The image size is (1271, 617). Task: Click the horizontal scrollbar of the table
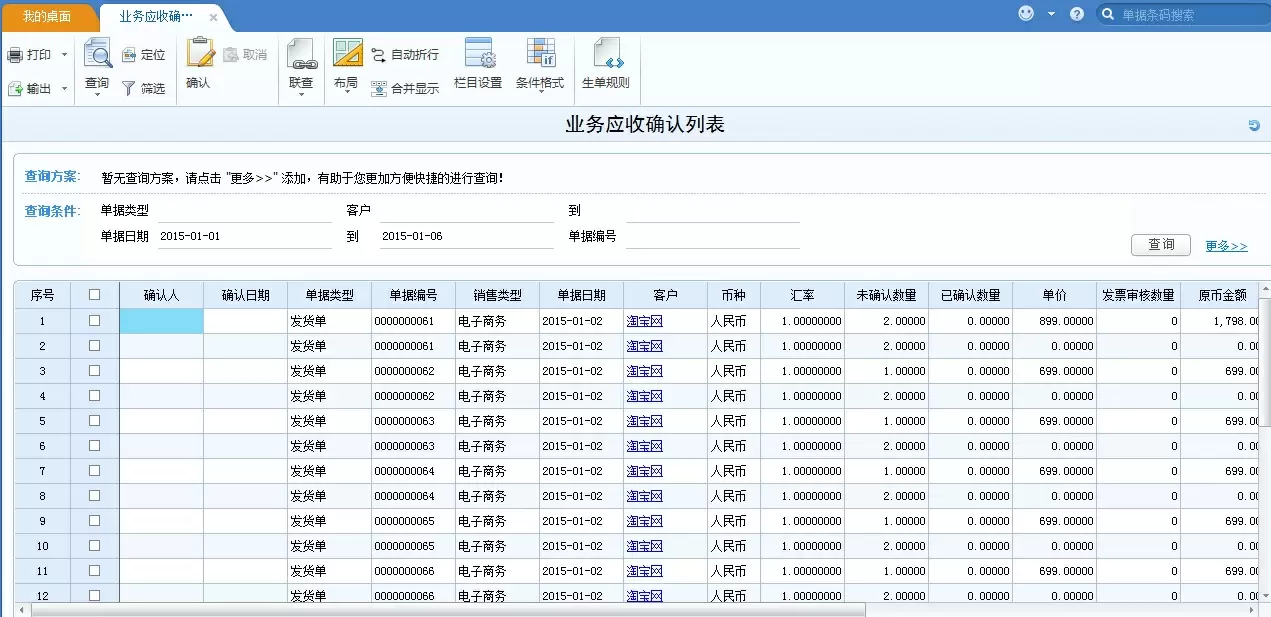tap(448, 609)
